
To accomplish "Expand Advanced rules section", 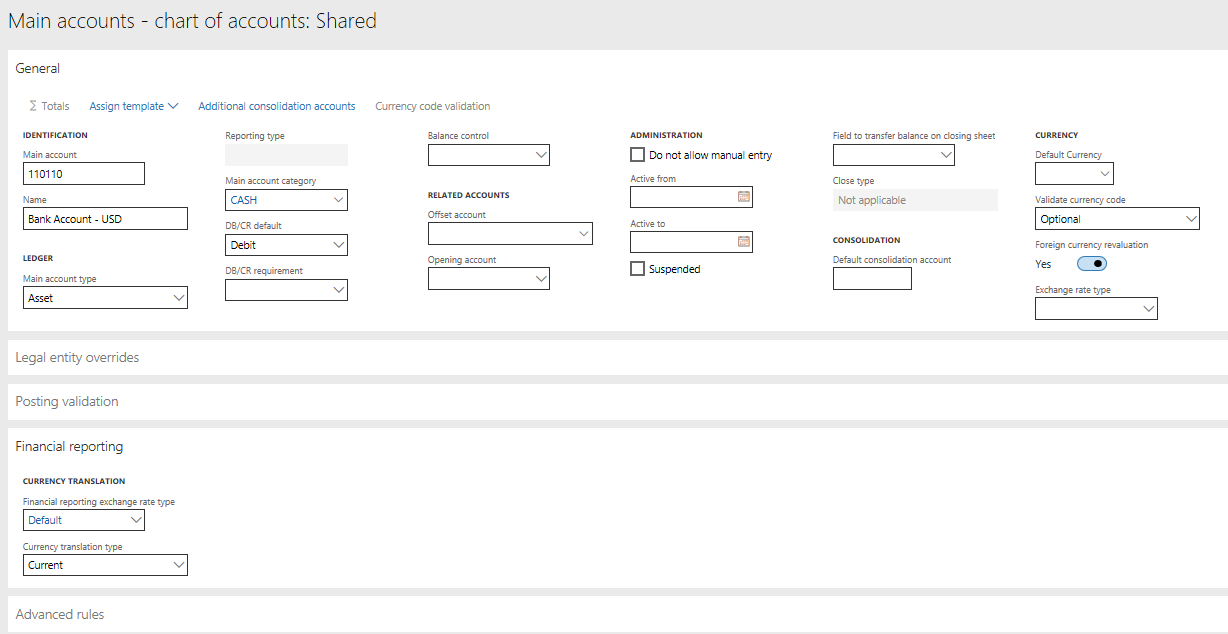I will click(60, 614).
